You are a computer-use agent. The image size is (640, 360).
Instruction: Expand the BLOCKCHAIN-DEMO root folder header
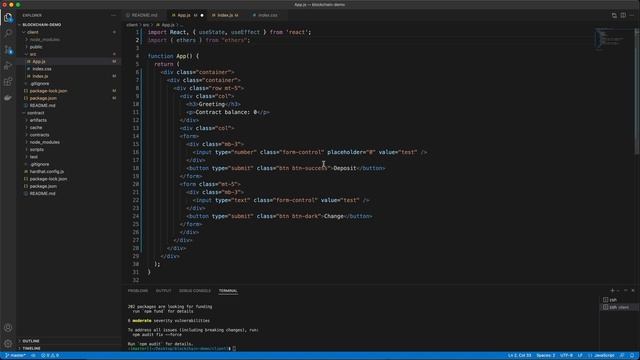tap(69, 24)
